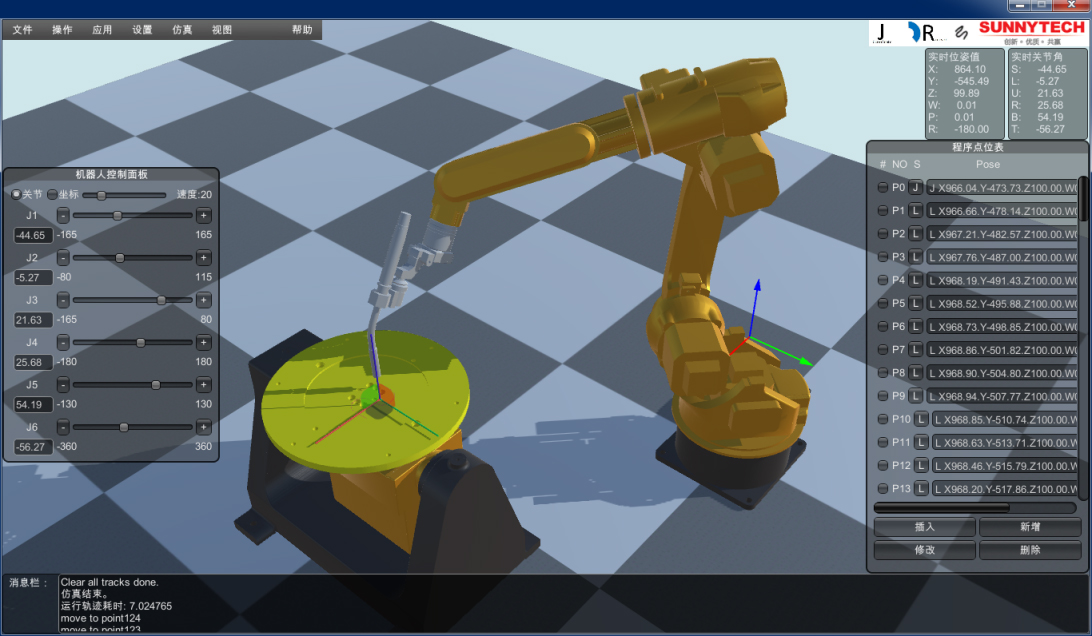This screenshot has height=636, width=1092.
Task: Click the 删除 delete button
Action: tap(1030, 550)
